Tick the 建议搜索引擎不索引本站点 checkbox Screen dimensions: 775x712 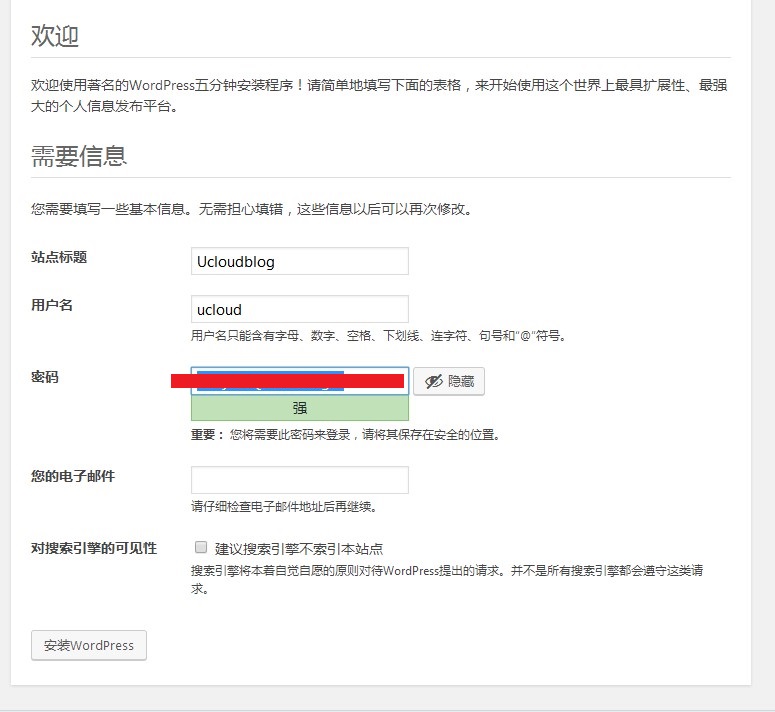[x=200, y=548]
